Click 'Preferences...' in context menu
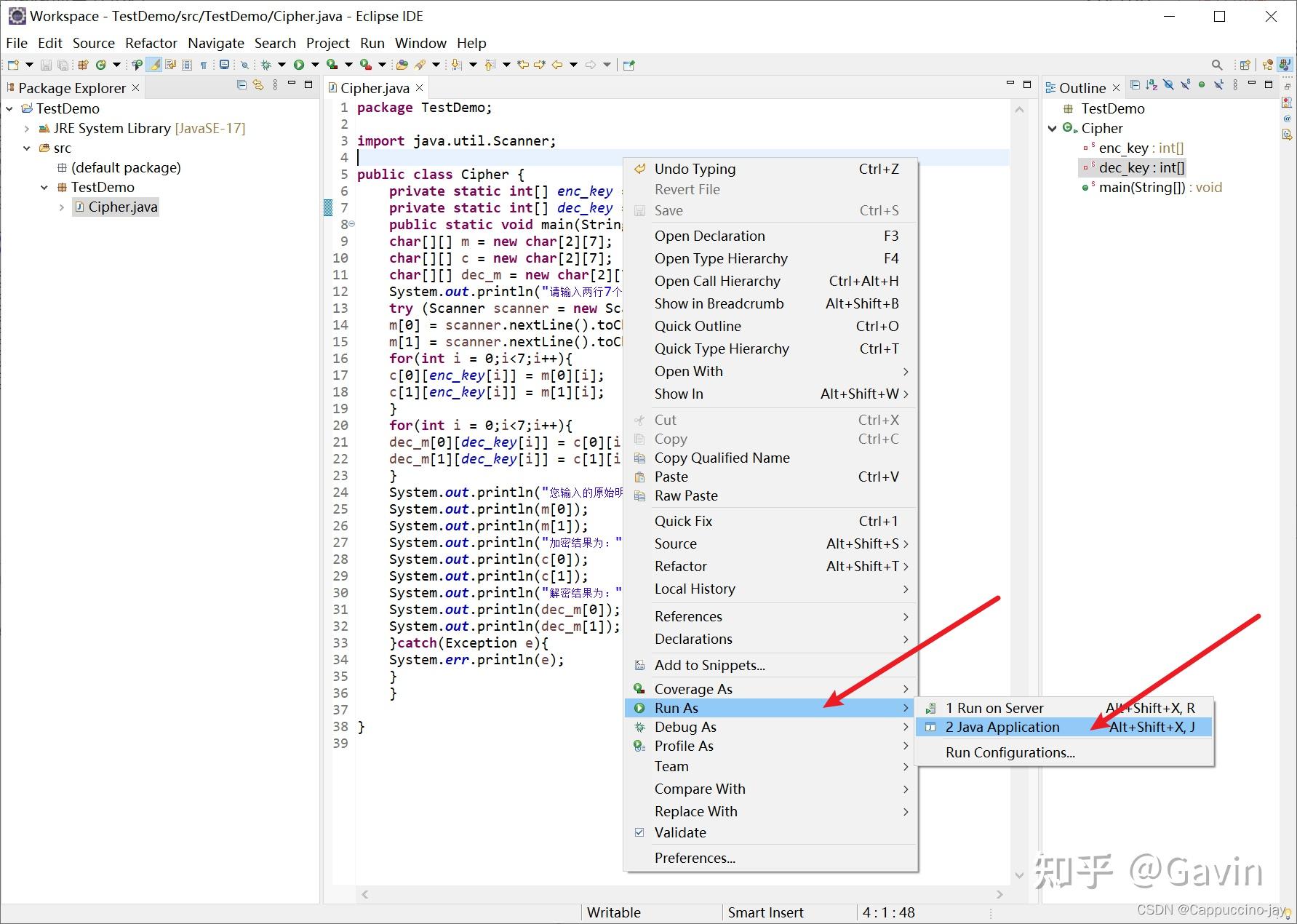Viewport: 1297px width, 924px height. (x=695, y=858)
